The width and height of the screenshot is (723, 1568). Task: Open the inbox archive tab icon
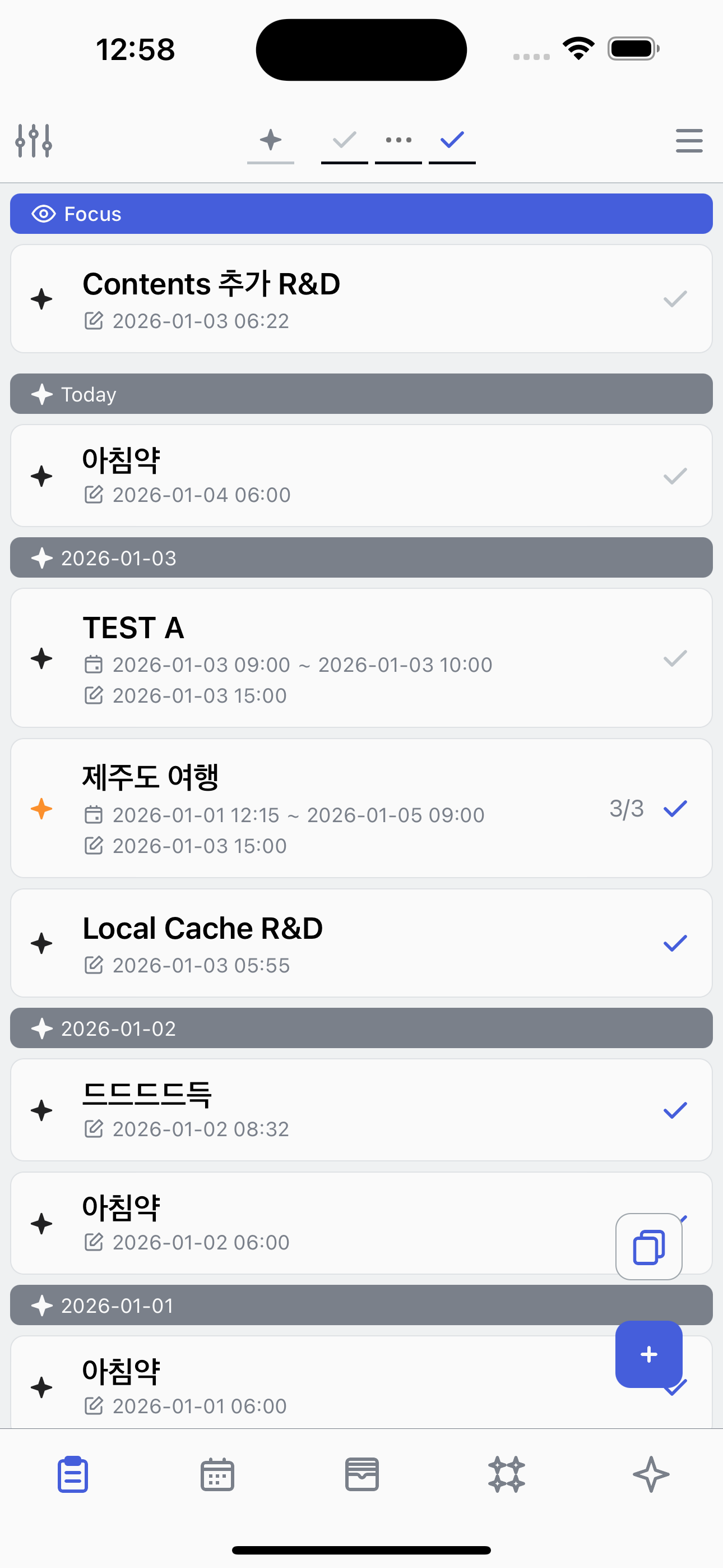click(361, 1474)
